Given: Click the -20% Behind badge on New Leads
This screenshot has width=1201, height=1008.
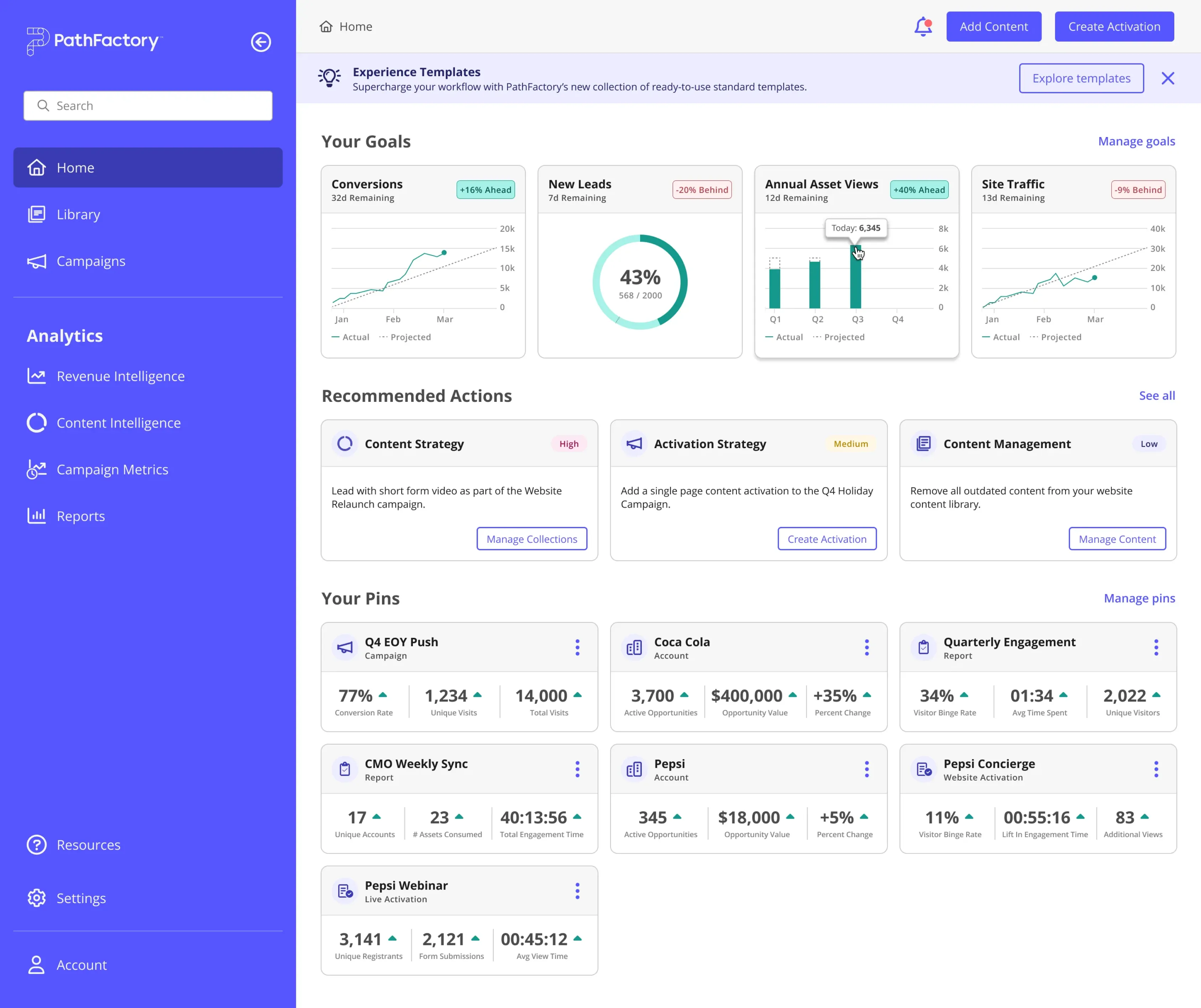Looking at the screenshot, I should [x=702, y=190].
